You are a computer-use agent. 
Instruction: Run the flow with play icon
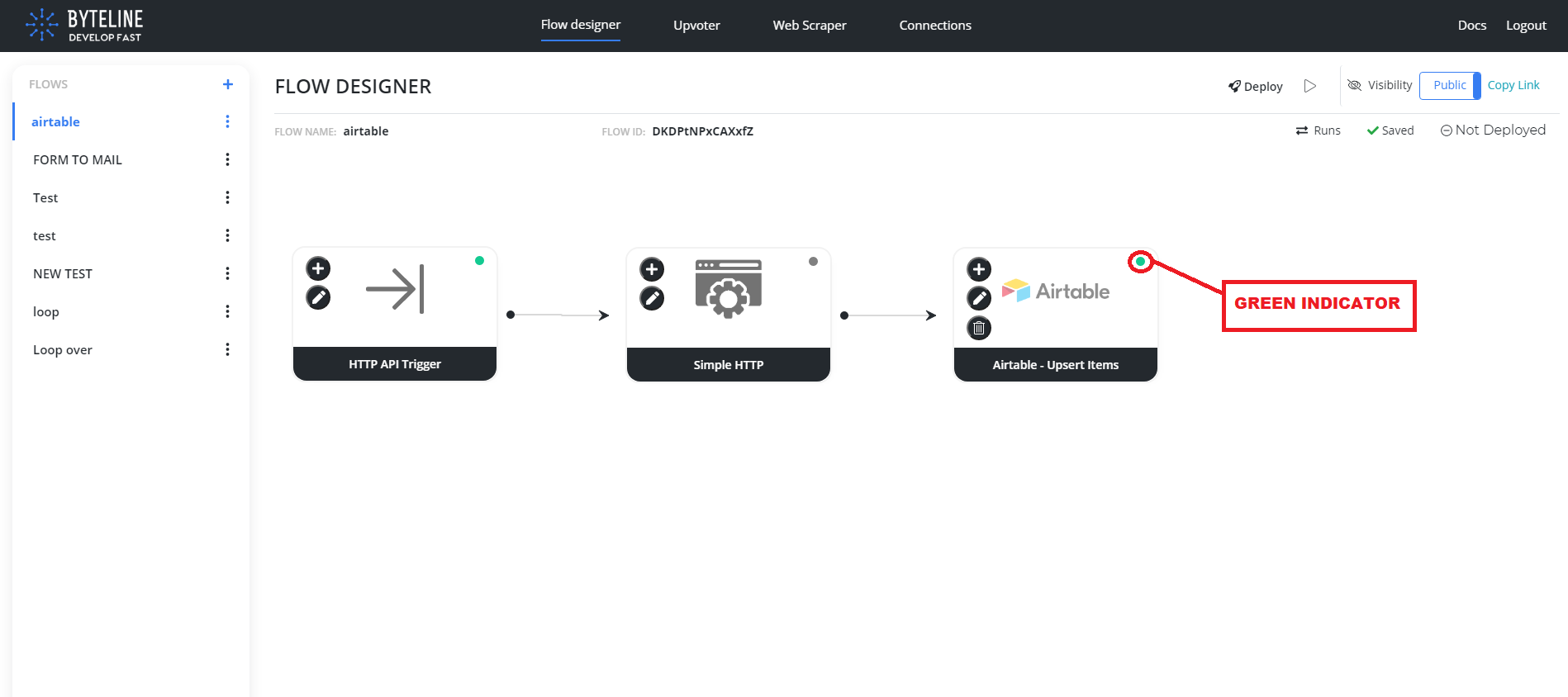[x=1310, y=86]
